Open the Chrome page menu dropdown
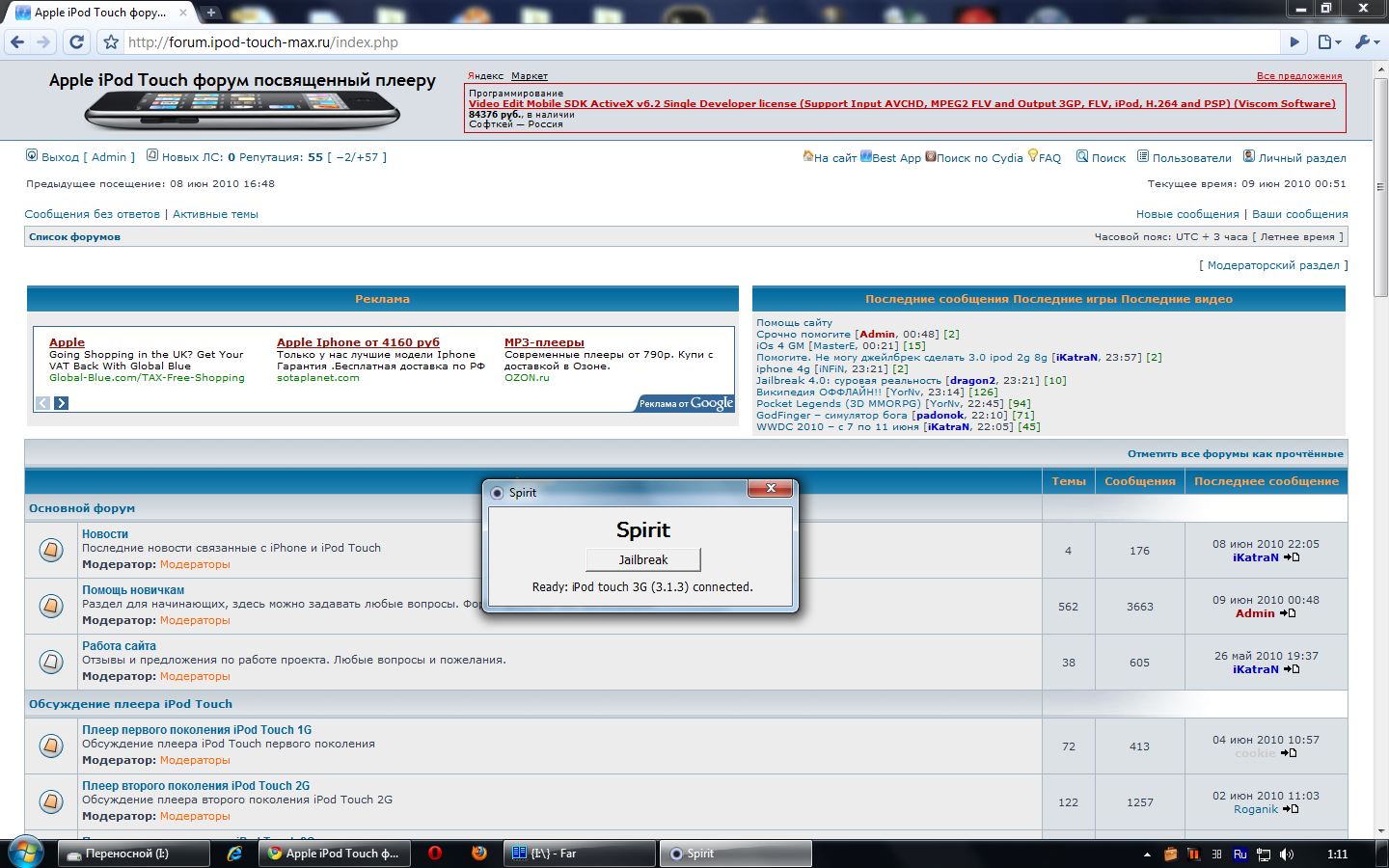This screenshot has width=1389, height=868. tap(1329, 41)
